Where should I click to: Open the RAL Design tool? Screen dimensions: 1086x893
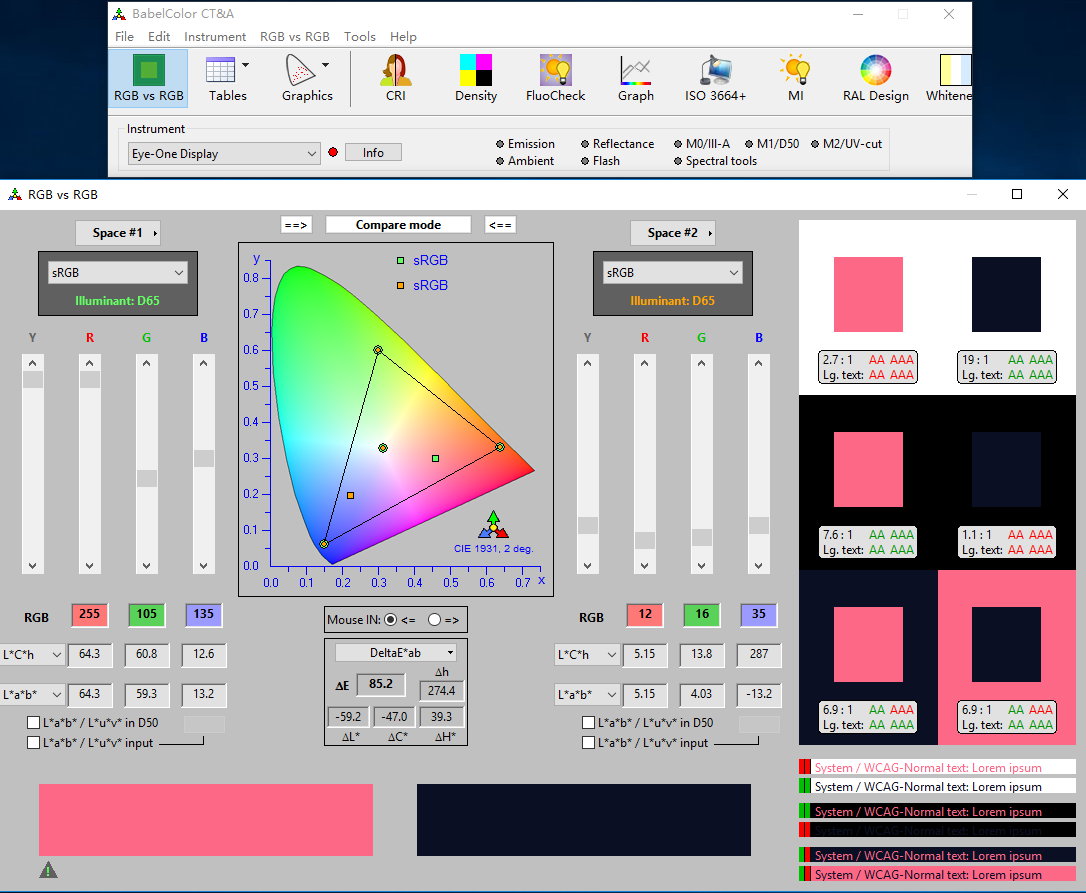[875, 78]
